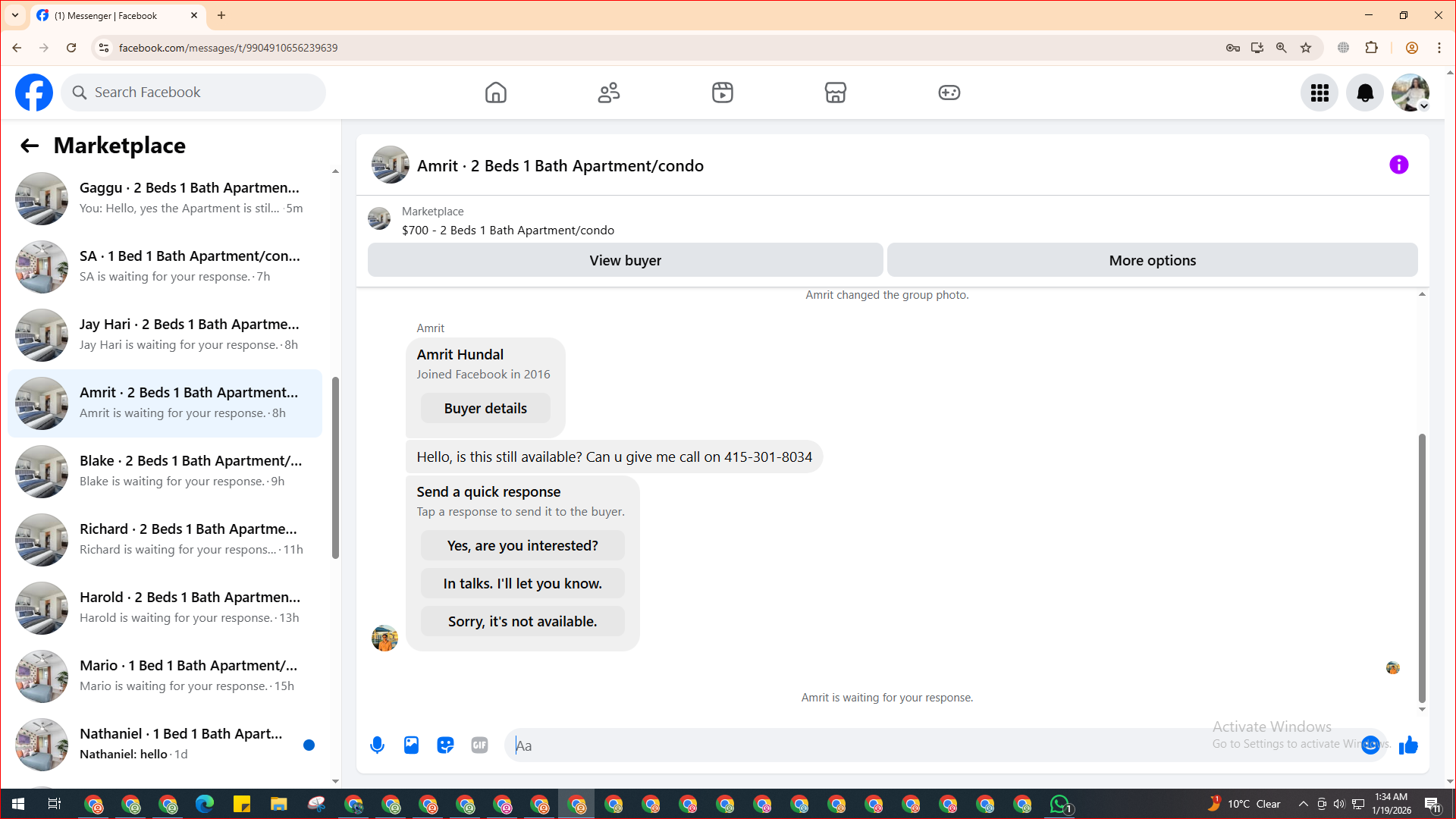Open a new browser tab

(221, 15)
